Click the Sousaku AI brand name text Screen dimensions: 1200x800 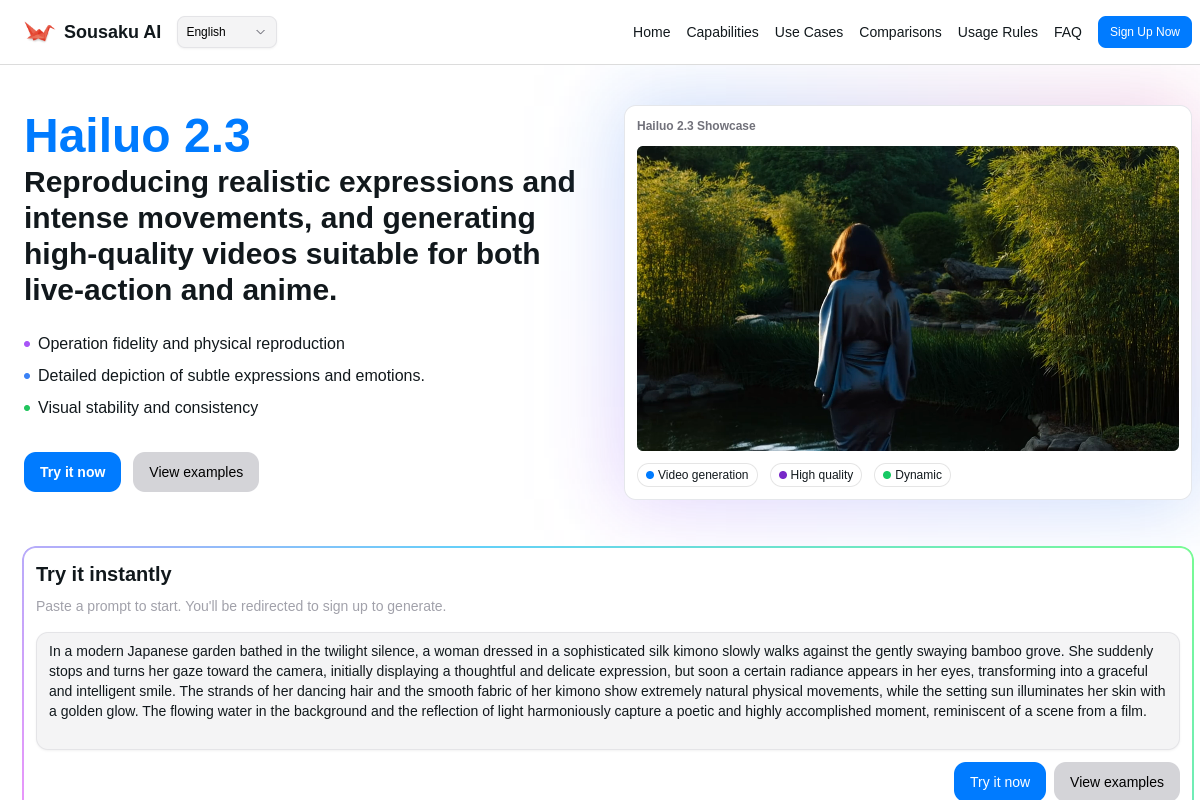tap(112, 32)
